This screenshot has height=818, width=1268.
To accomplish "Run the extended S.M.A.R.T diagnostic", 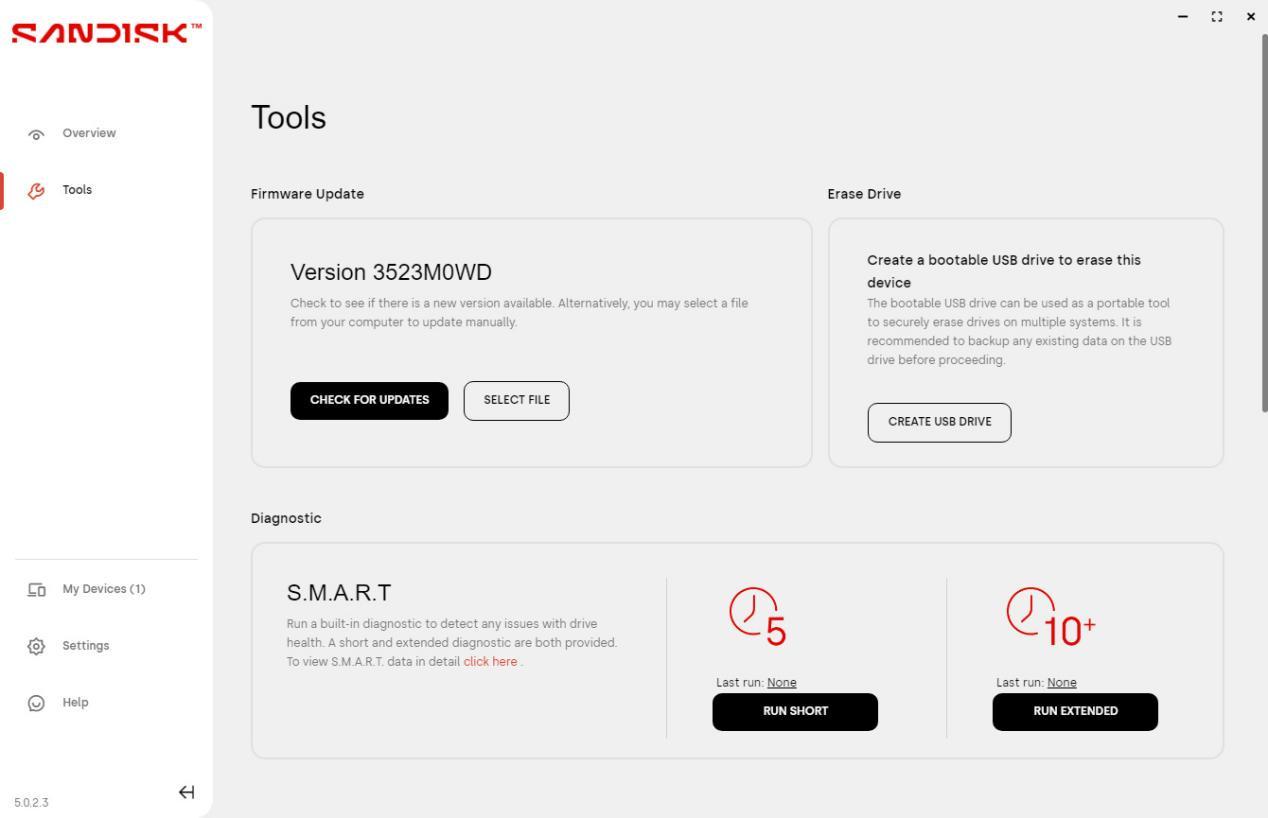I will tap(1075, 712).
